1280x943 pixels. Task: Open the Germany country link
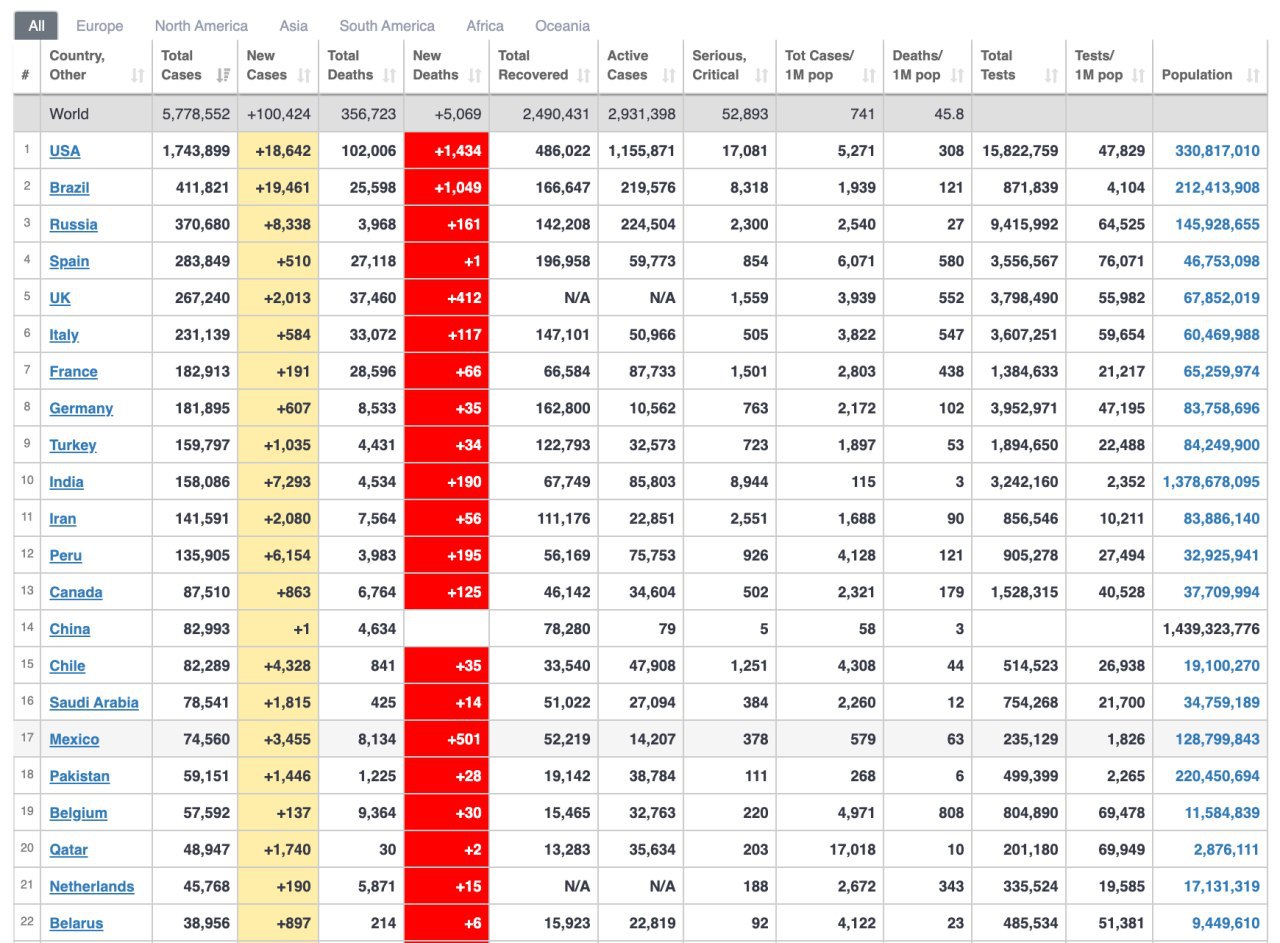pos(81,409)
